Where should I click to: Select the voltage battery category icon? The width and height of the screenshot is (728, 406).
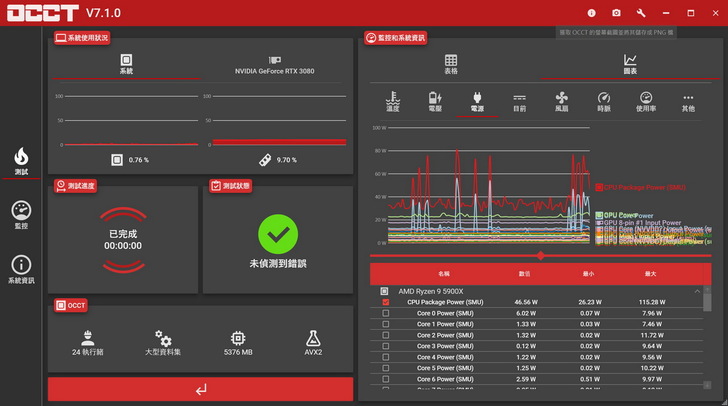(x=435, y=101)
